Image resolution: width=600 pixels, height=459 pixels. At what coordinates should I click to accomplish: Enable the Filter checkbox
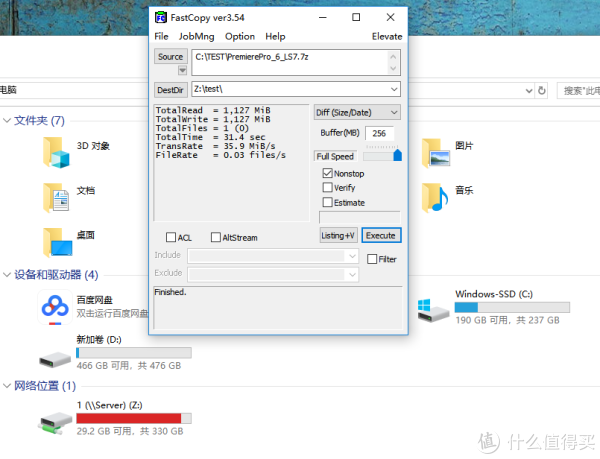click(x=372, y=259)
